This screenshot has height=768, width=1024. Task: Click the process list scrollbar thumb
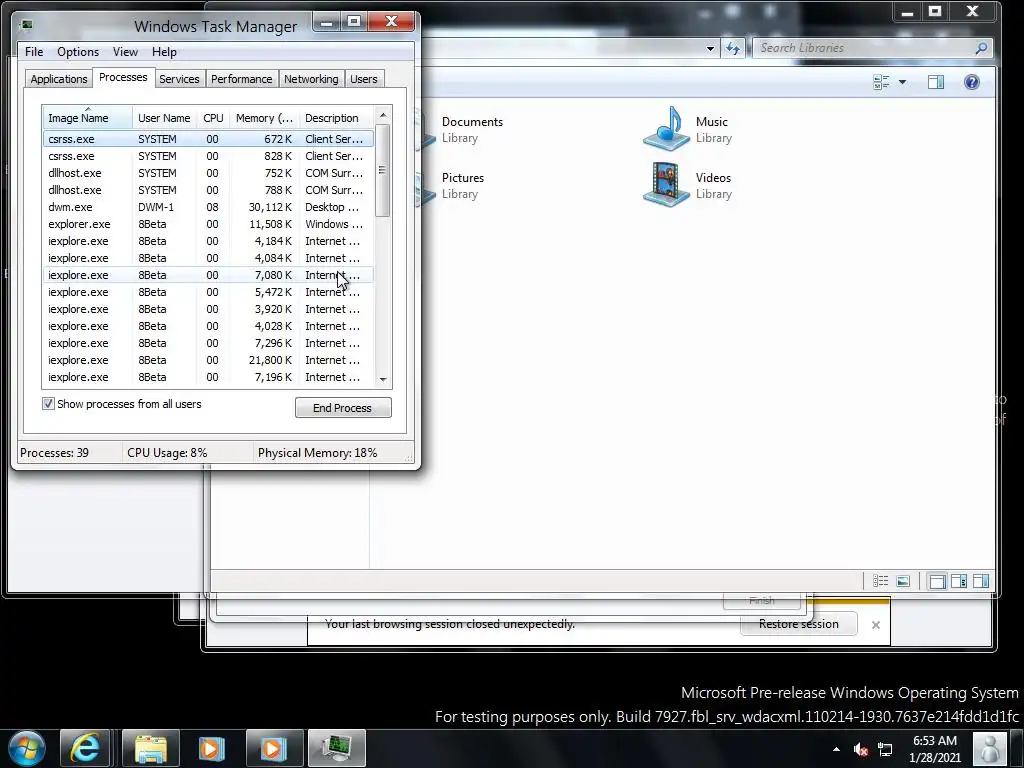[383, 170]
